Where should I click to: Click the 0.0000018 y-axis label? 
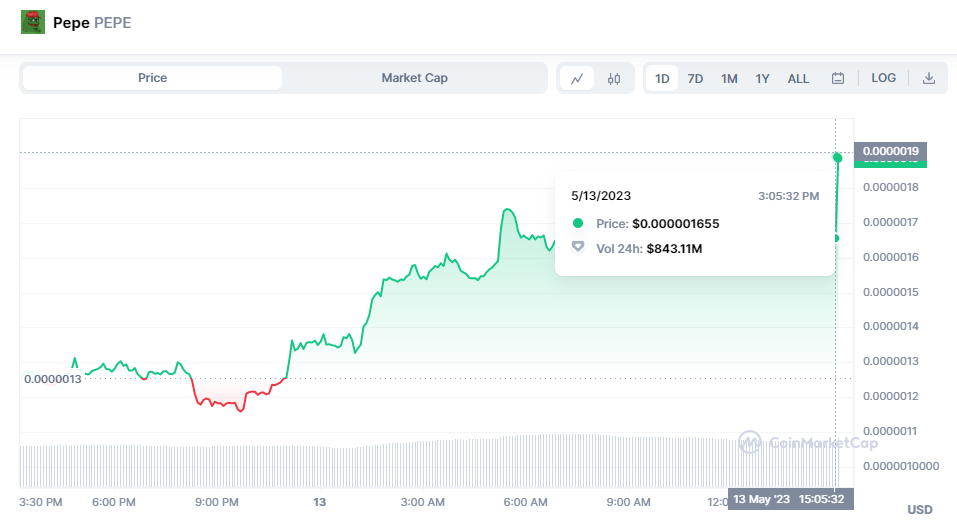[x=890, y=187]
